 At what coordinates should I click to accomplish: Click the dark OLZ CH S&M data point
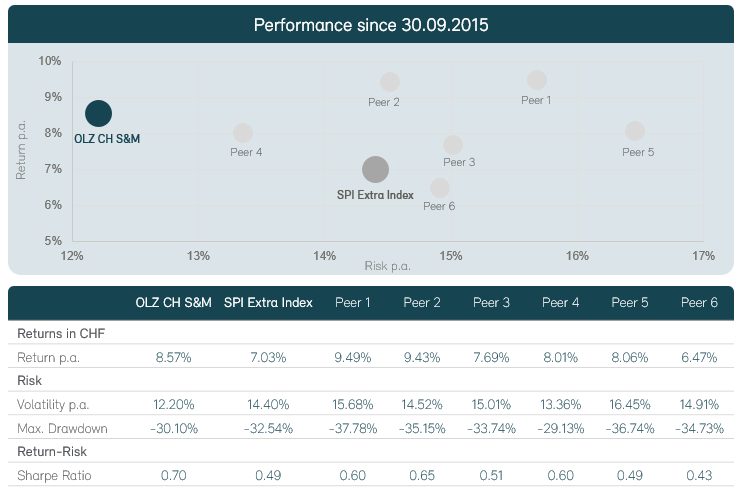(98, 114)
